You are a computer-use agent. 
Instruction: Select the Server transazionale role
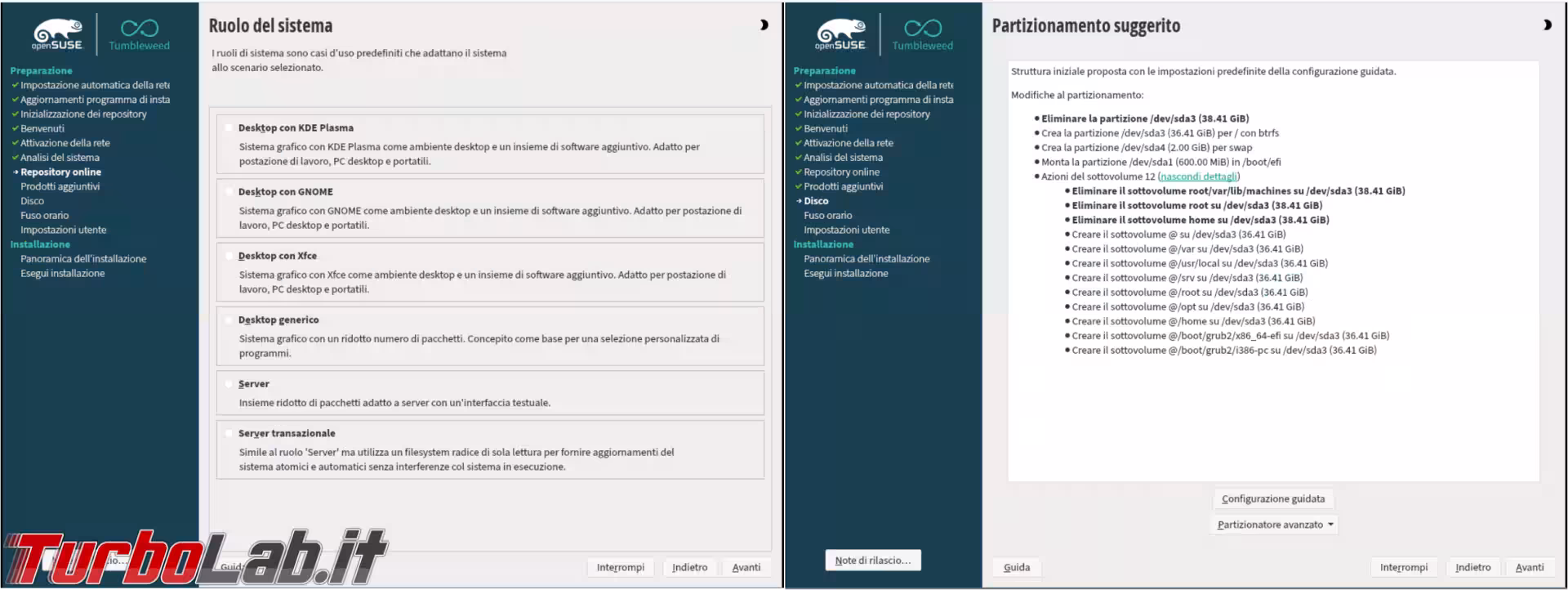(x=229, y=434)
